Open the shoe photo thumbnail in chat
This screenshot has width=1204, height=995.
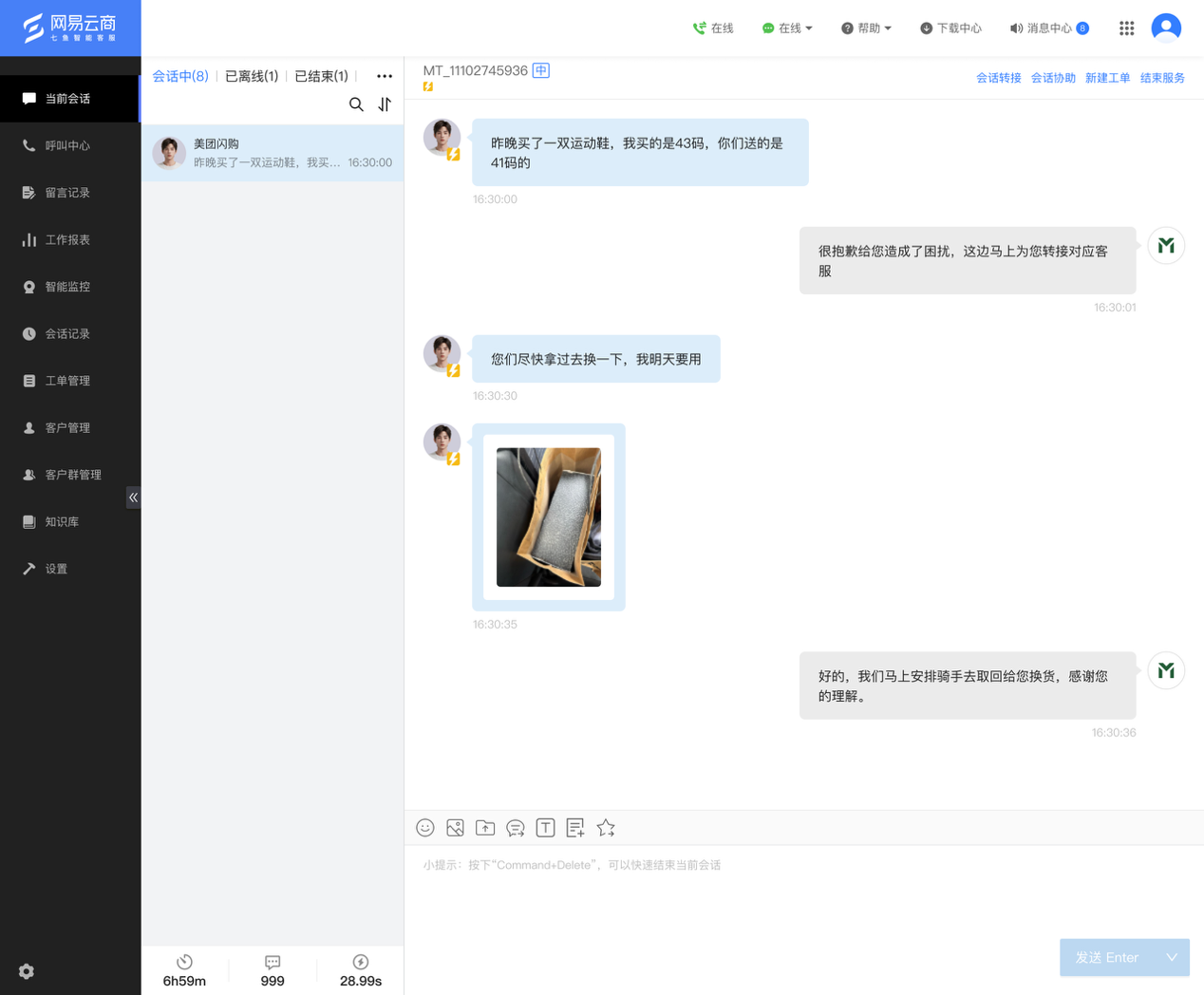point(549,517)
